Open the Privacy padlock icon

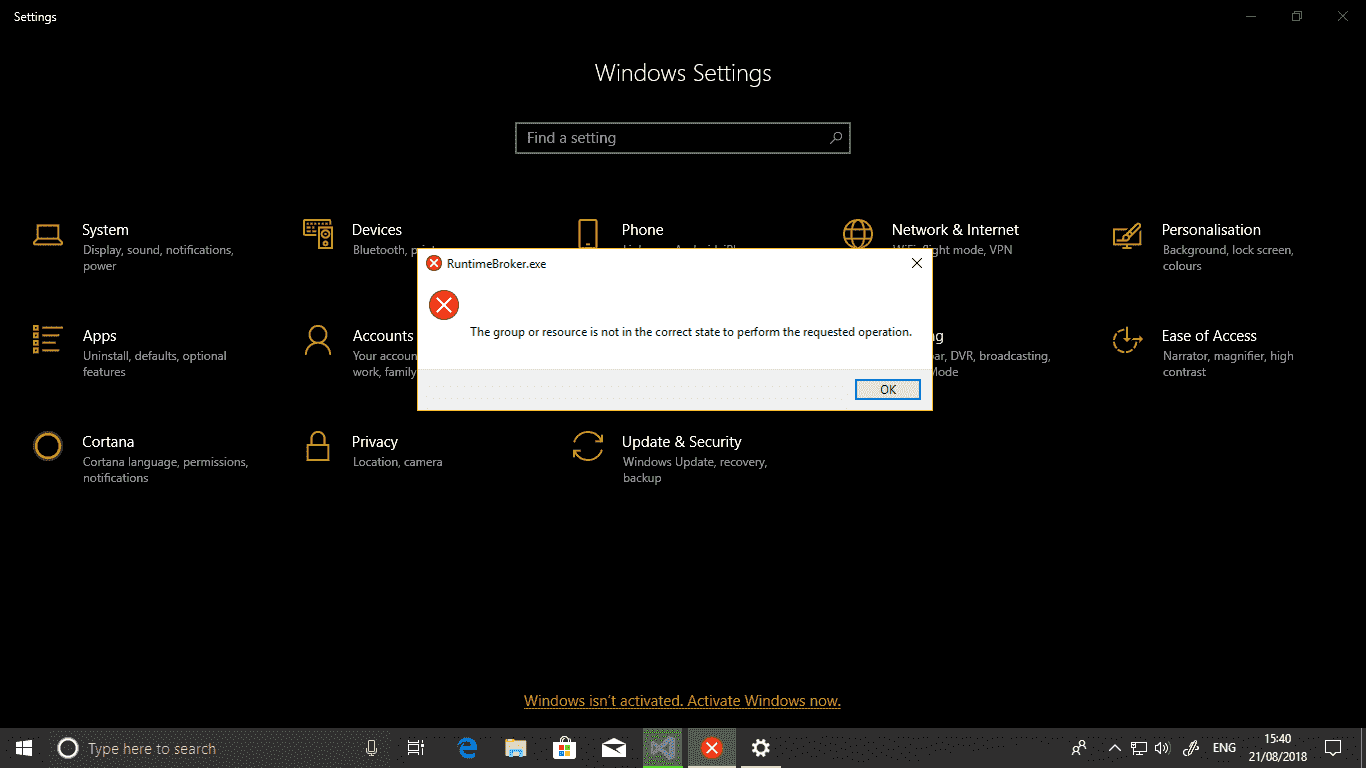[318, 445]
